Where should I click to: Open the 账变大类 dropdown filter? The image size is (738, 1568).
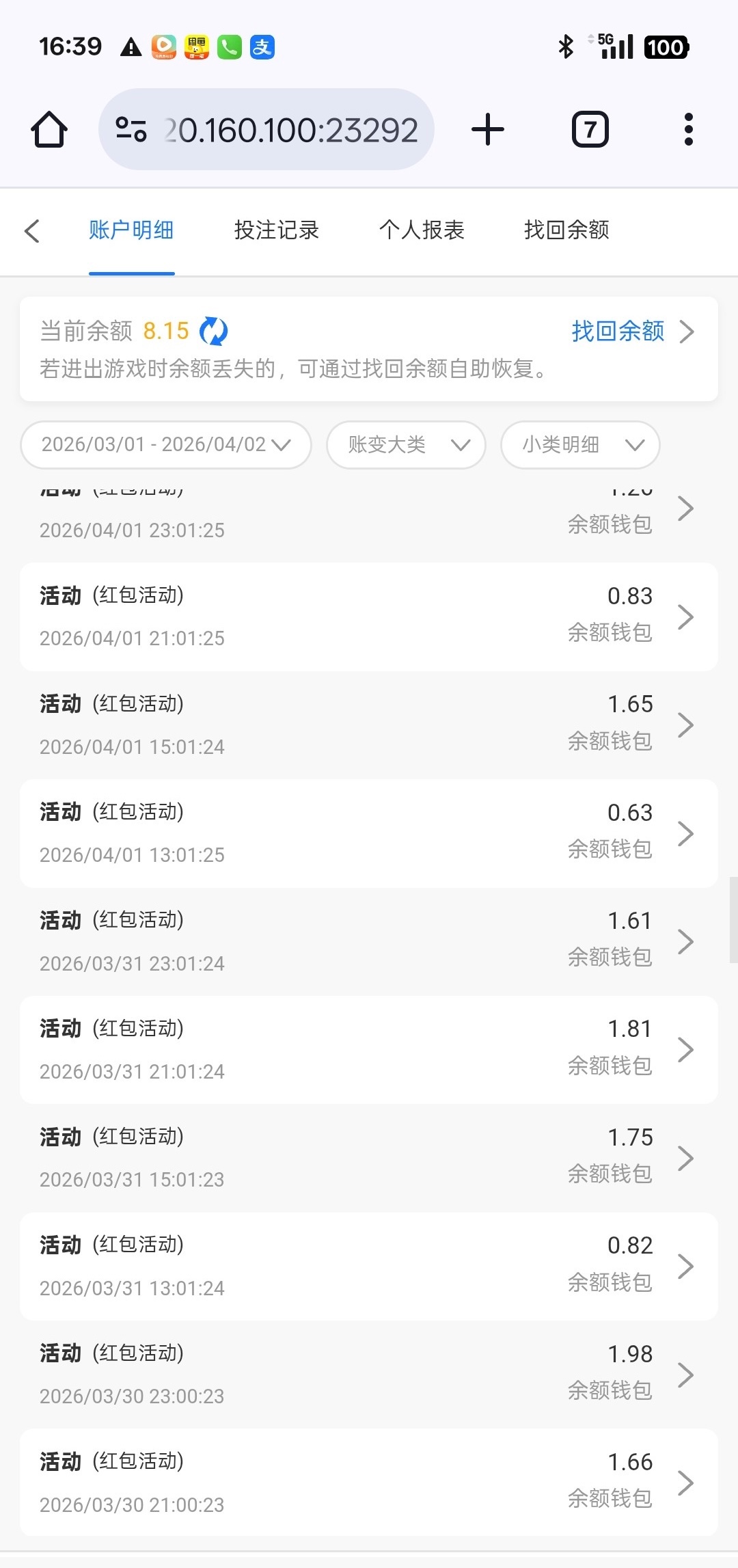point(406,445)
